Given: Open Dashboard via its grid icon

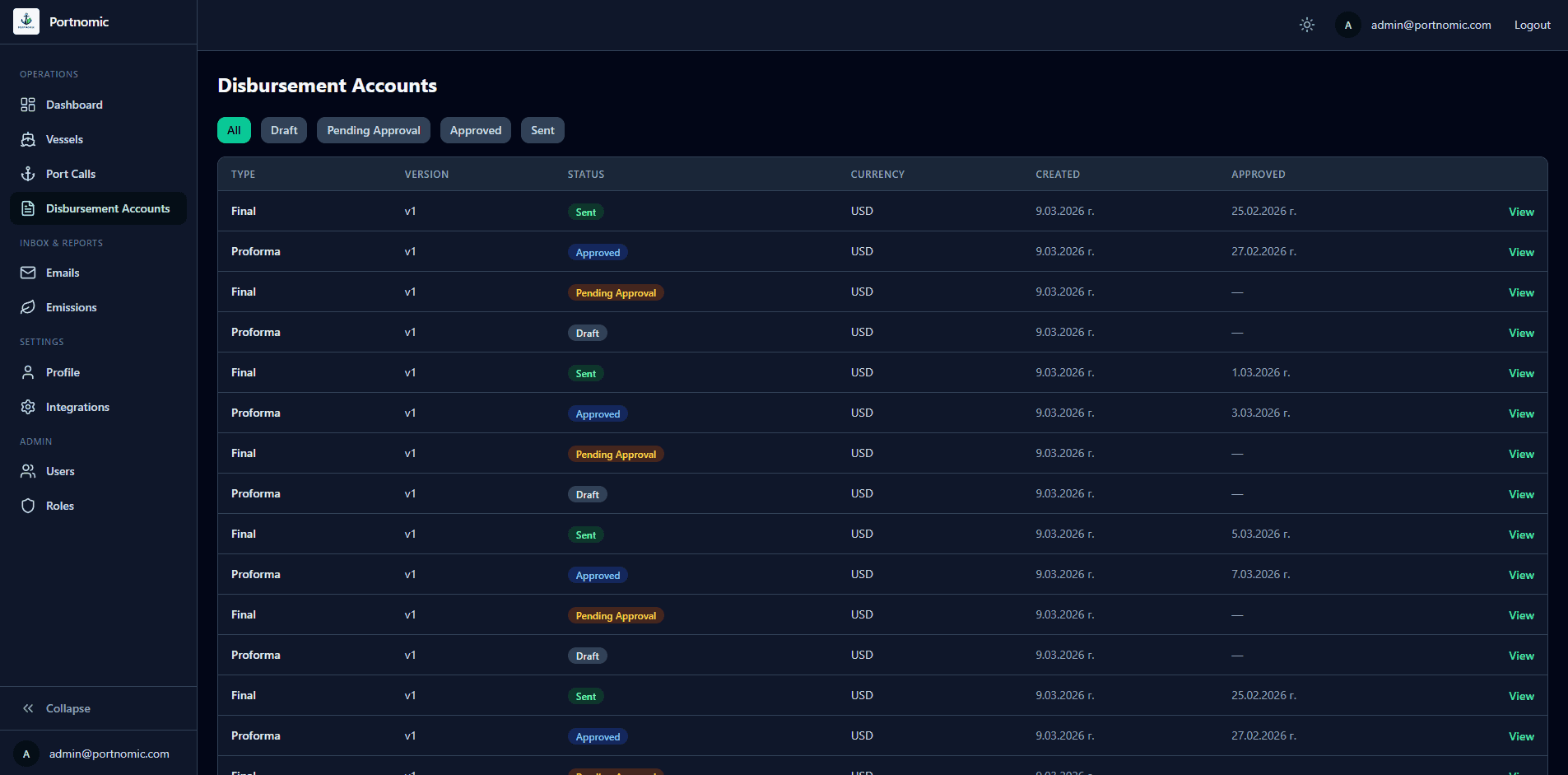Looking at the screenshot, I should pos(28,105).
